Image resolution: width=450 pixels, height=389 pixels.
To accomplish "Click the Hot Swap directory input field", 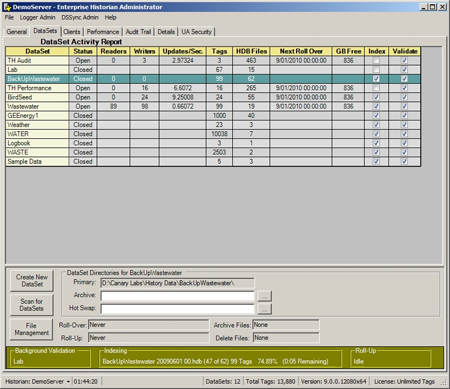I will [177, 309].
